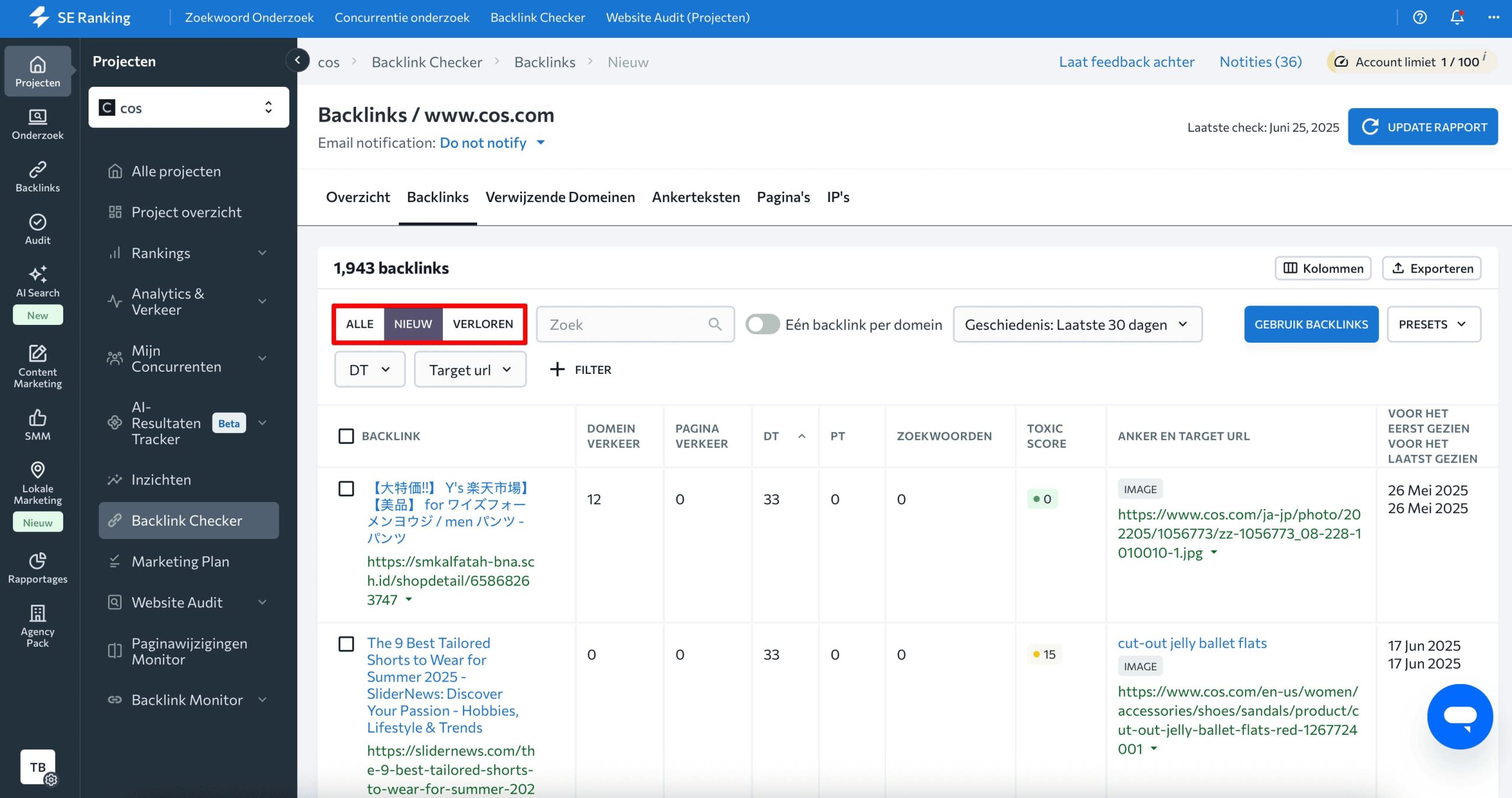Open Website Audit (Projecten) in top menu

tap(677, 18)
